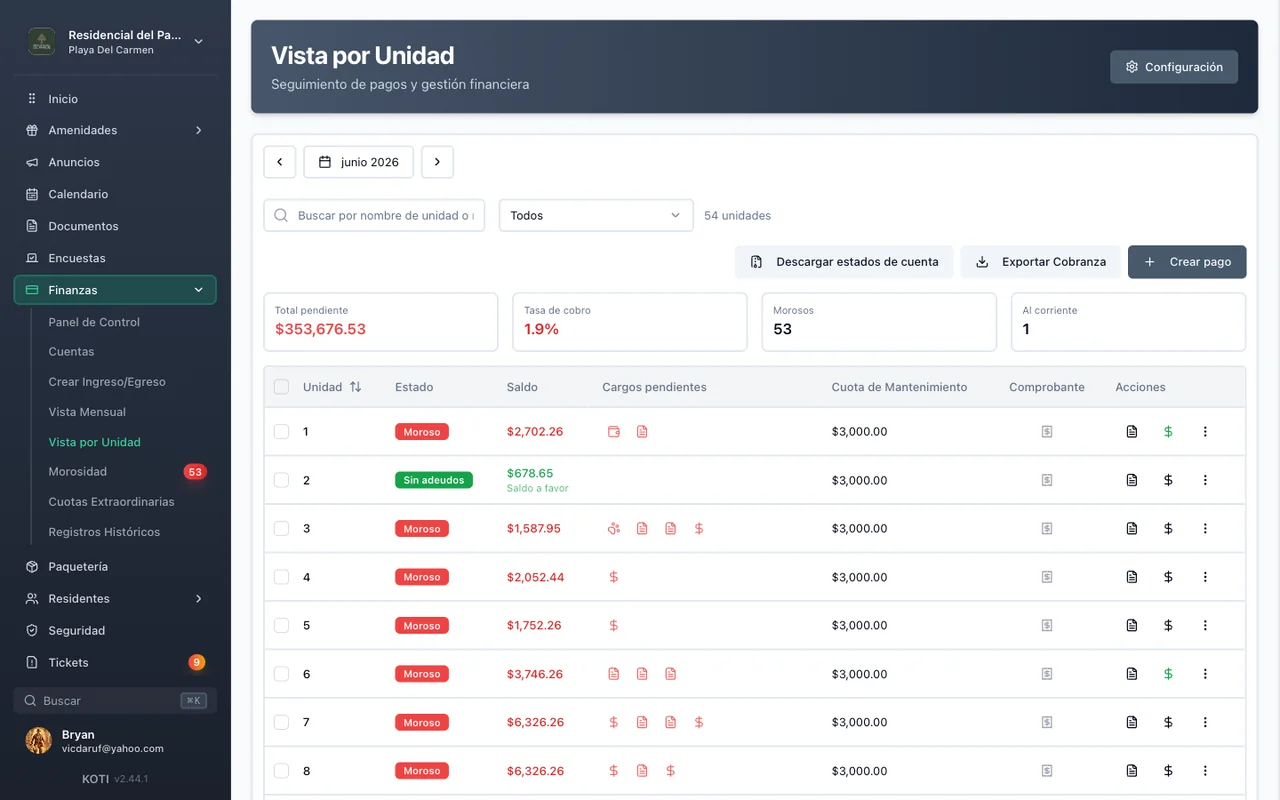1280x800 pixels.
Task: Go to the next month with right arrow
Action: (x=437, y=162)
